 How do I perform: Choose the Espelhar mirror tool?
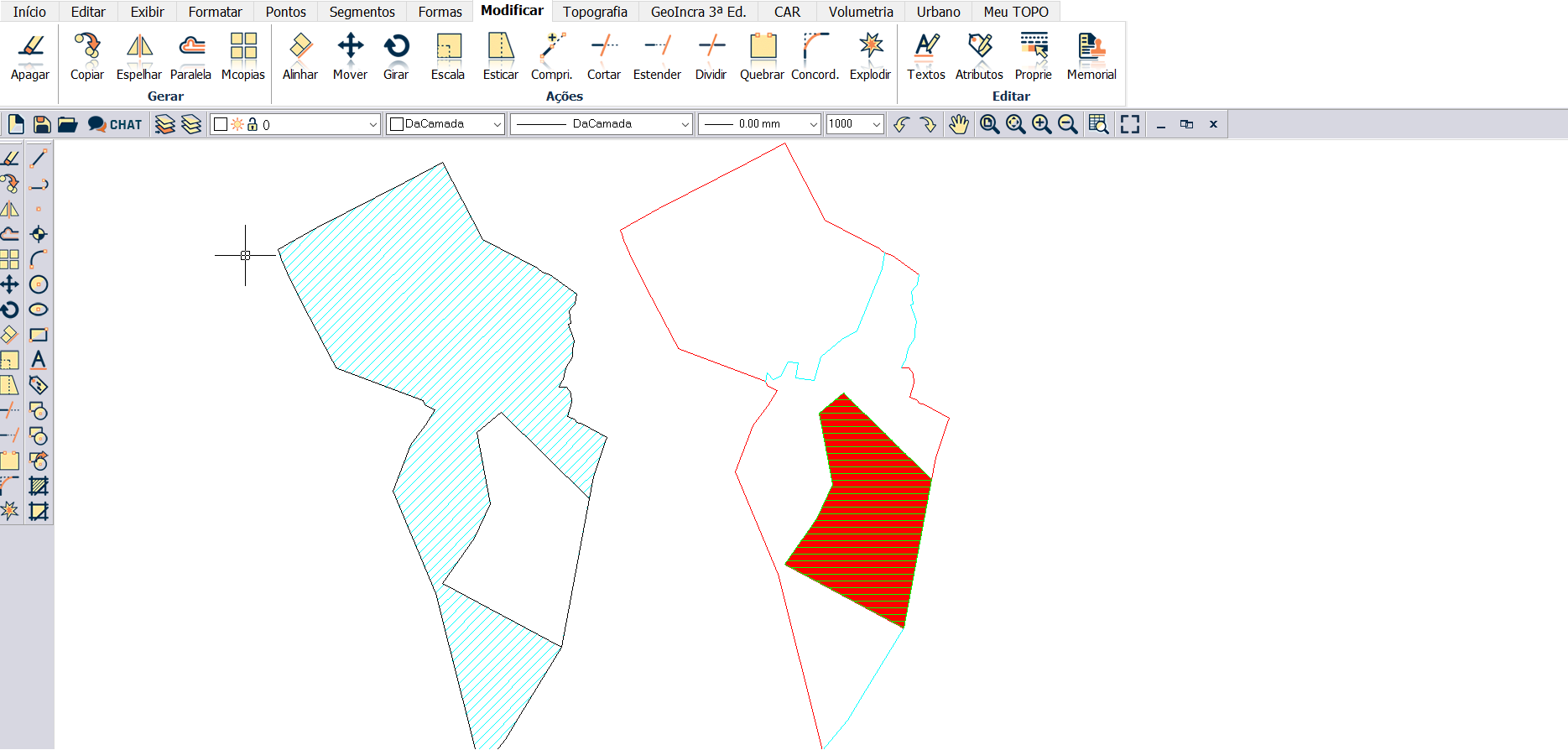pyautogui.click(x=139, y=56)
